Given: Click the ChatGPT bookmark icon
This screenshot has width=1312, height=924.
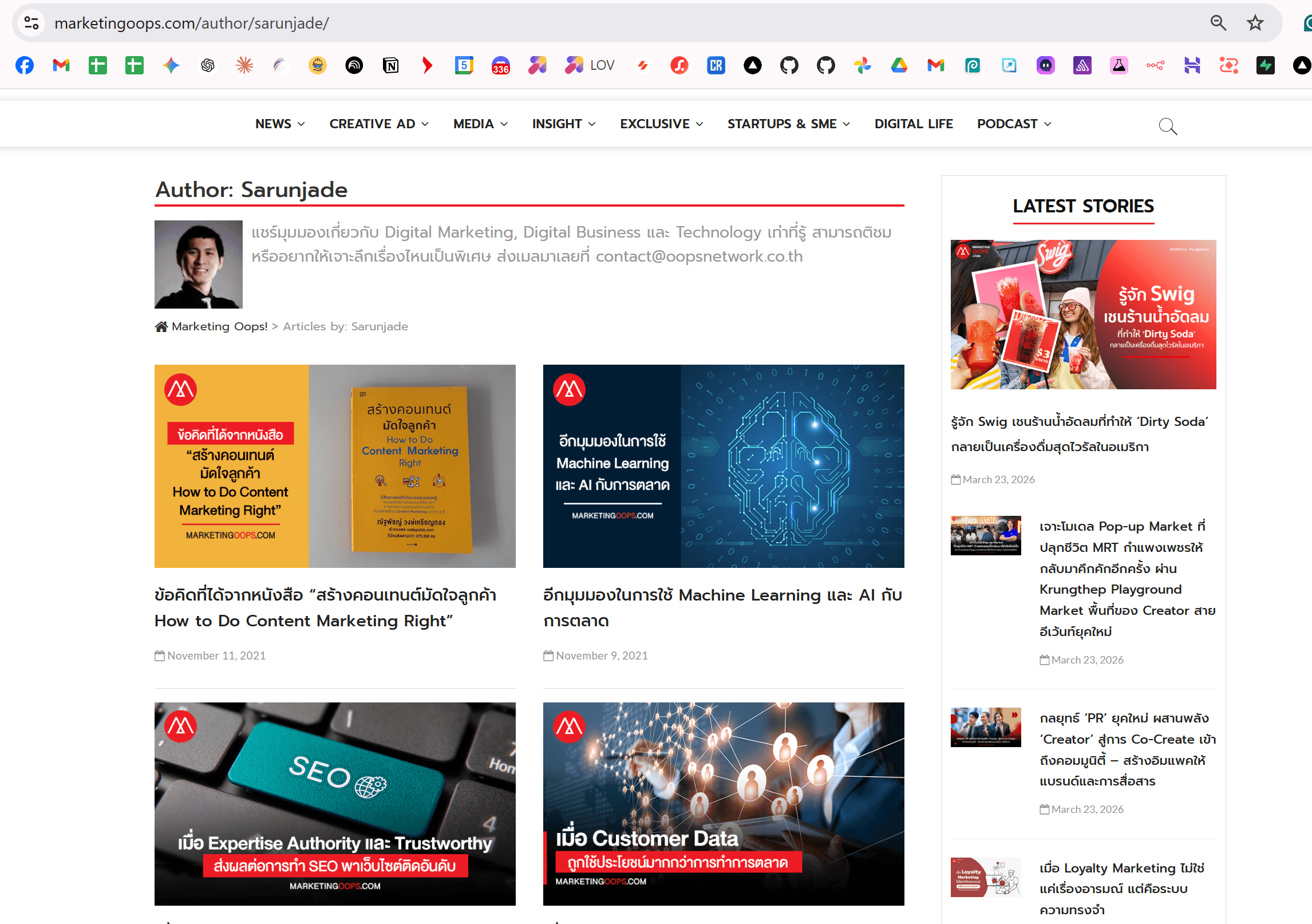Looking at the screenshot, I should 208,65.
